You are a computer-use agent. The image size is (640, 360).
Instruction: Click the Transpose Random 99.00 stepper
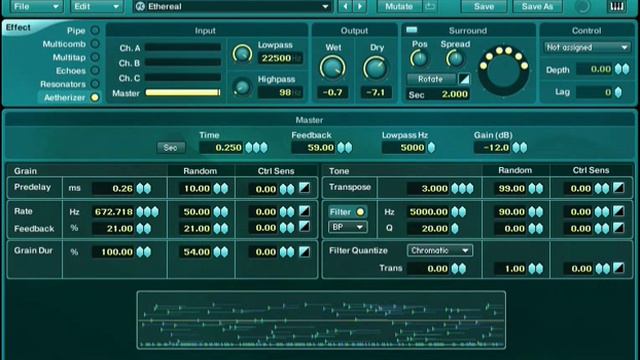(x=536, y=188)
